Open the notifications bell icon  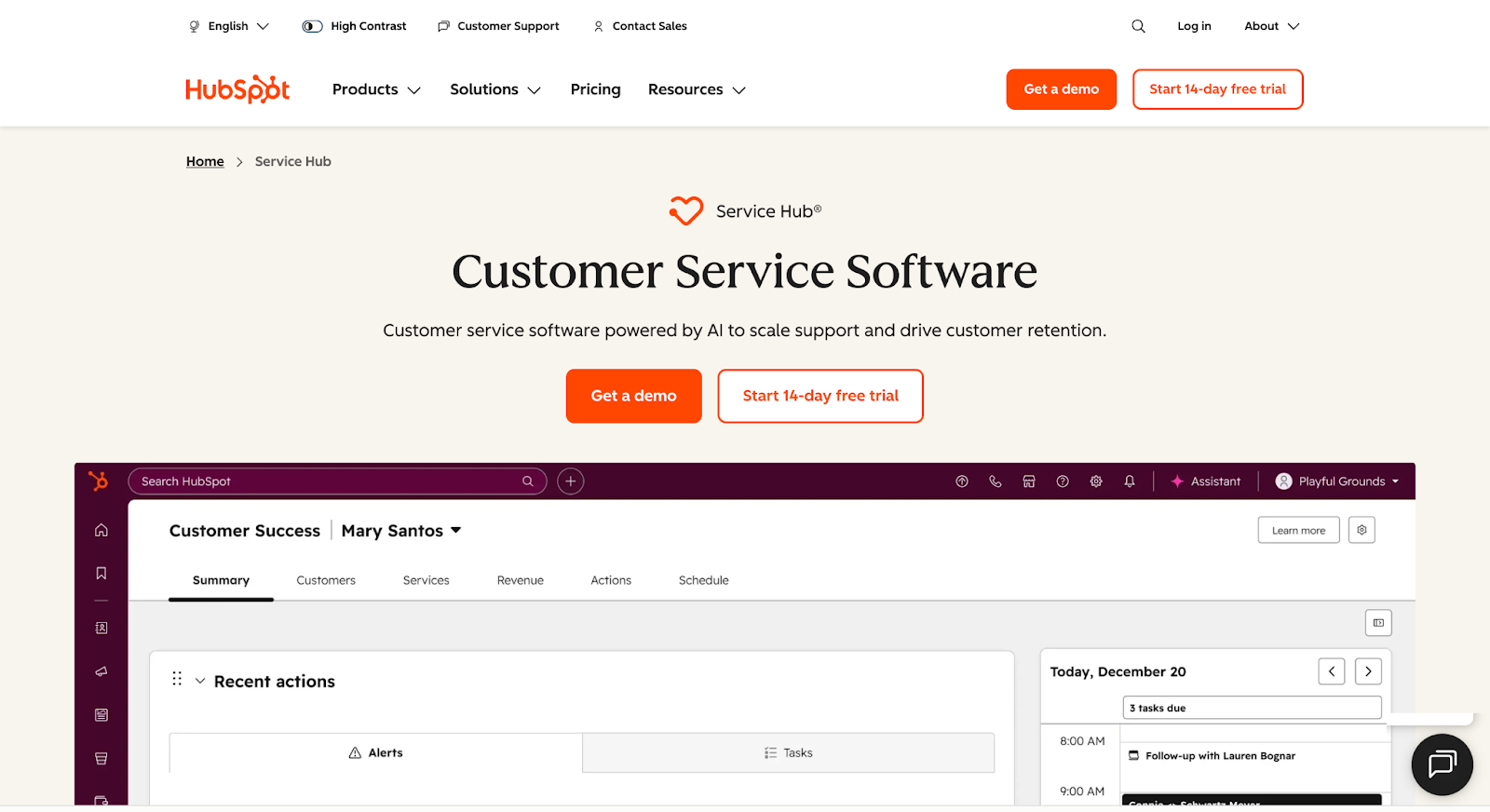[x=1130, y=481]
